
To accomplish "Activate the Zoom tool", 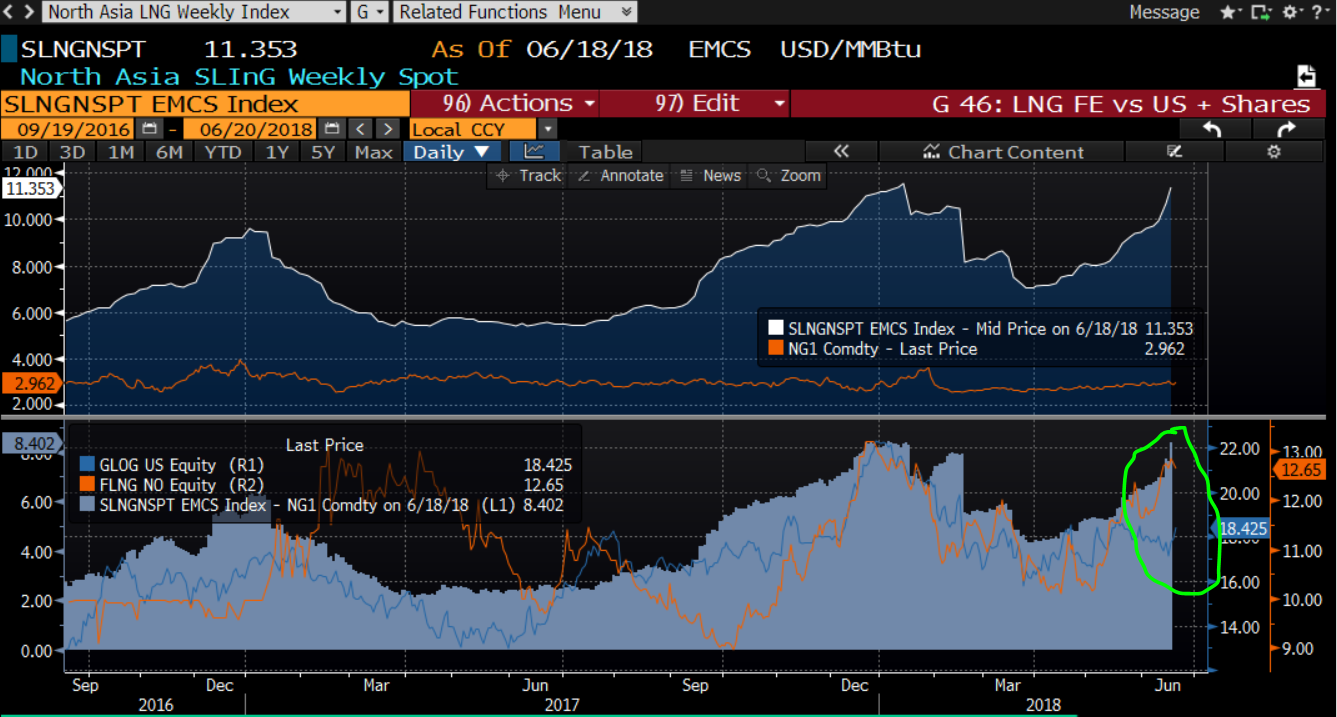I will 790,175.
